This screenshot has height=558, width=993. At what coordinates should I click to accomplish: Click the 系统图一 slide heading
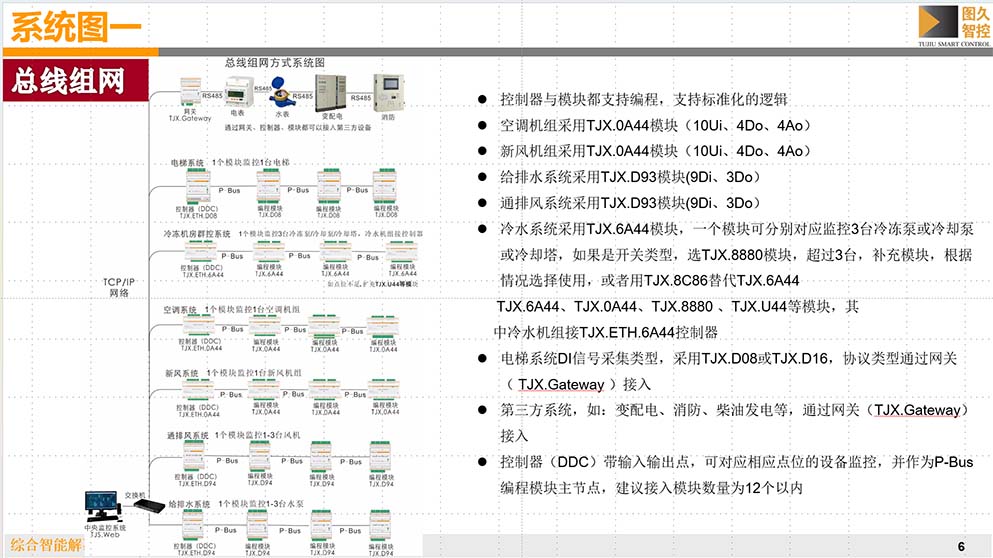click(76, 27)
